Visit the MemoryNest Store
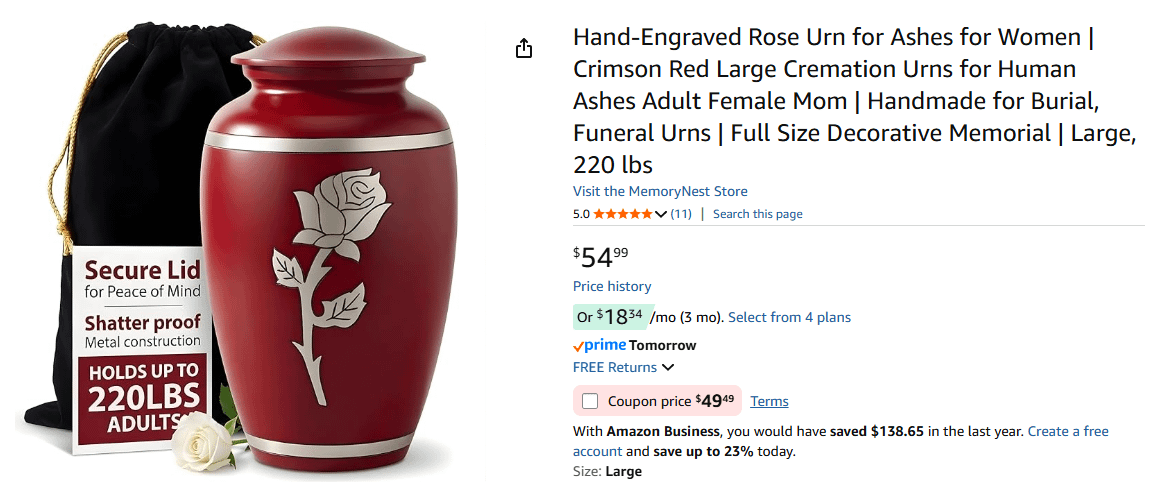The height and width of the screenshot is (482, 1157). (660, 191)
